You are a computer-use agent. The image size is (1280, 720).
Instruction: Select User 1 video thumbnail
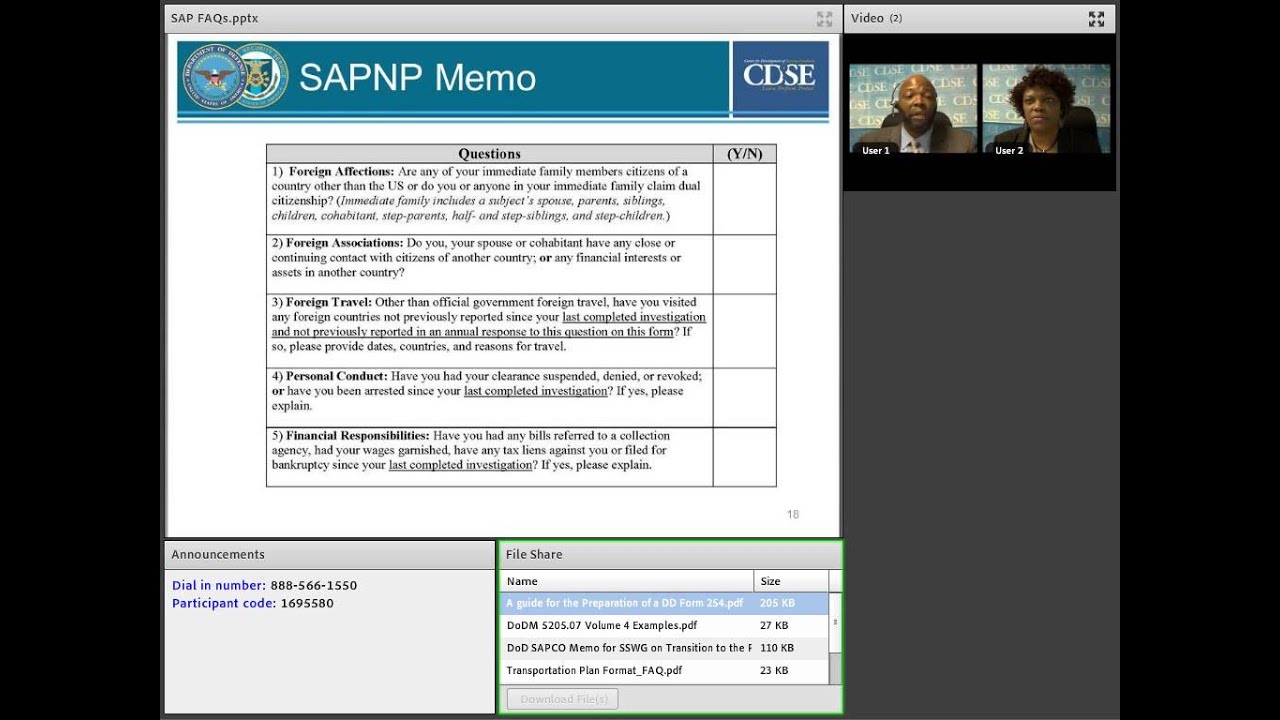(x=914, y=108)
